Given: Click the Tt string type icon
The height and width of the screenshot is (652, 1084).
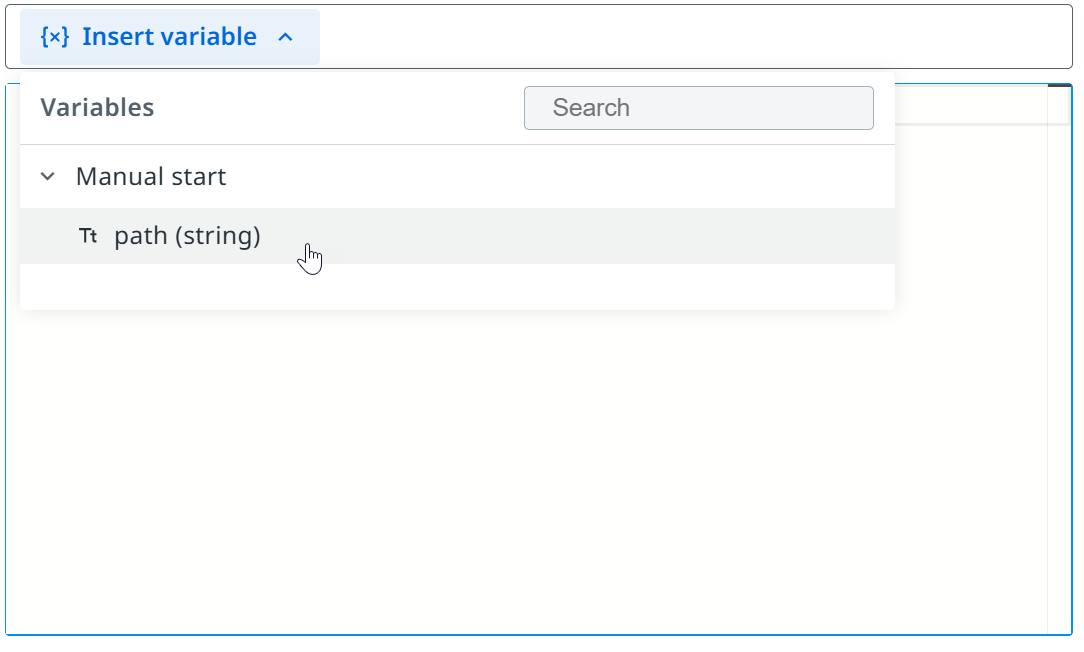Looking at the screenshot, I should (88, 236).
